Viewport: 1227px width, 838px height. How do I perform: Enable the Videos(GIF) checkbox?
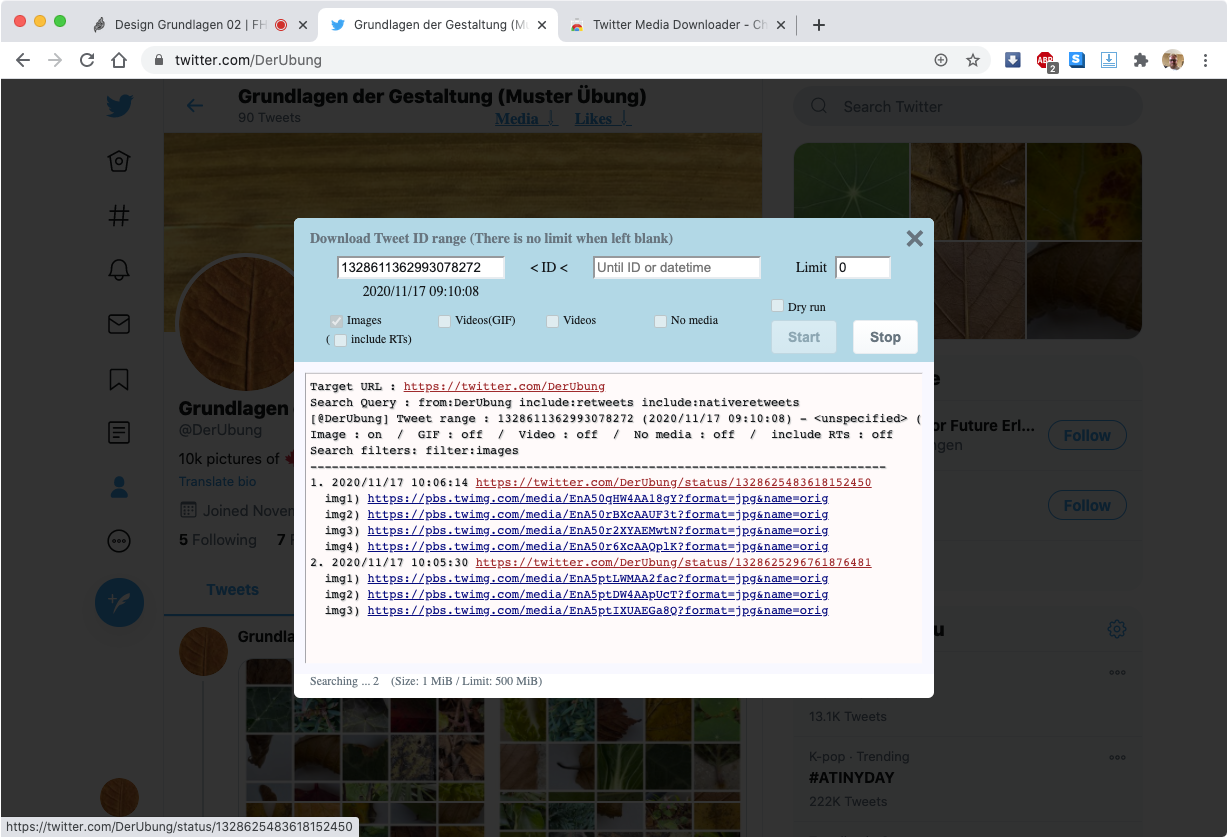pyautogui.click(x=444, y=321)
